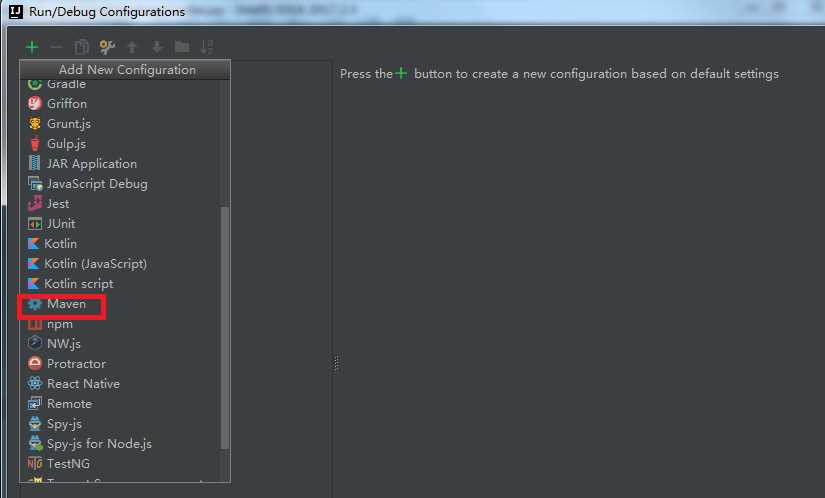The image size is (825, 498).
Task: Click the configuration list vertical scrollbar
Action: pyautogui.click(x=225, y=328)
